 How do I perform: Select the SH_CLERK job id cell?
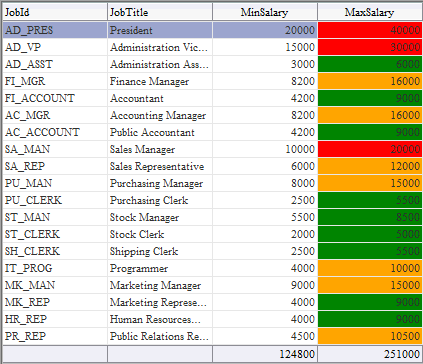point(55,251)
